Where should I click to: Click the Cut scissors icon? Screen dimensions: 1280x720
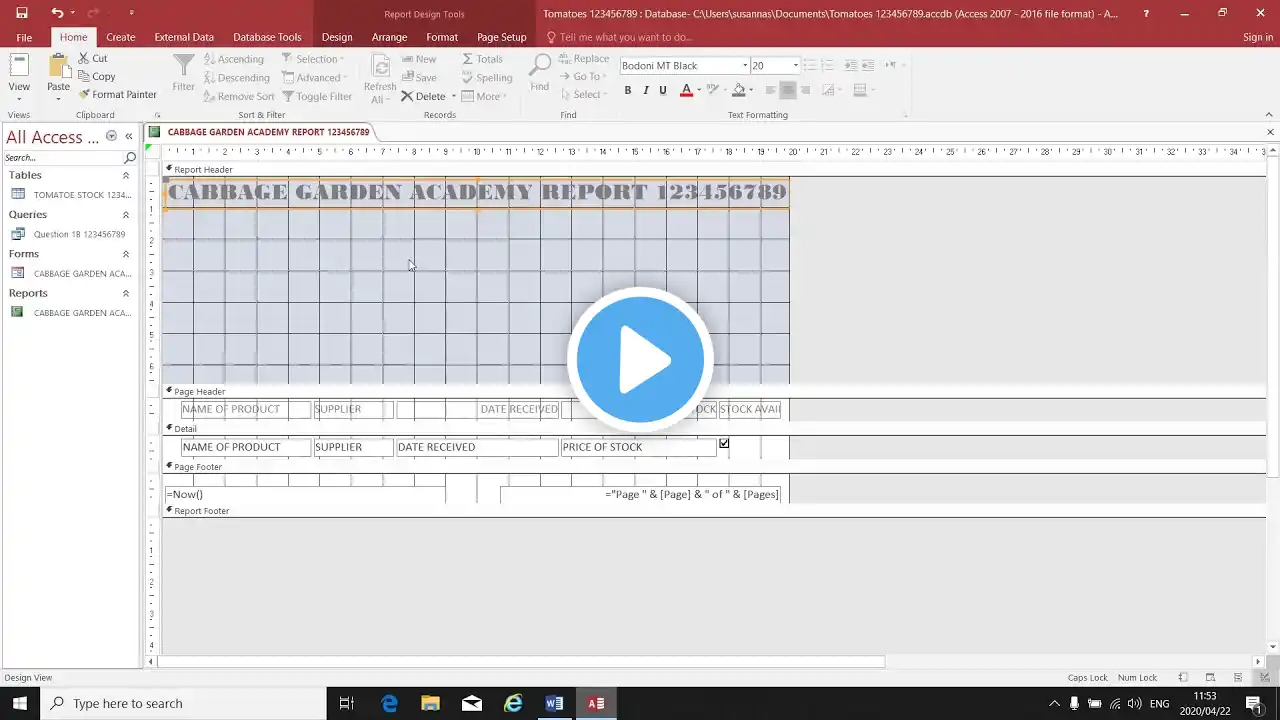coord(84,58)
